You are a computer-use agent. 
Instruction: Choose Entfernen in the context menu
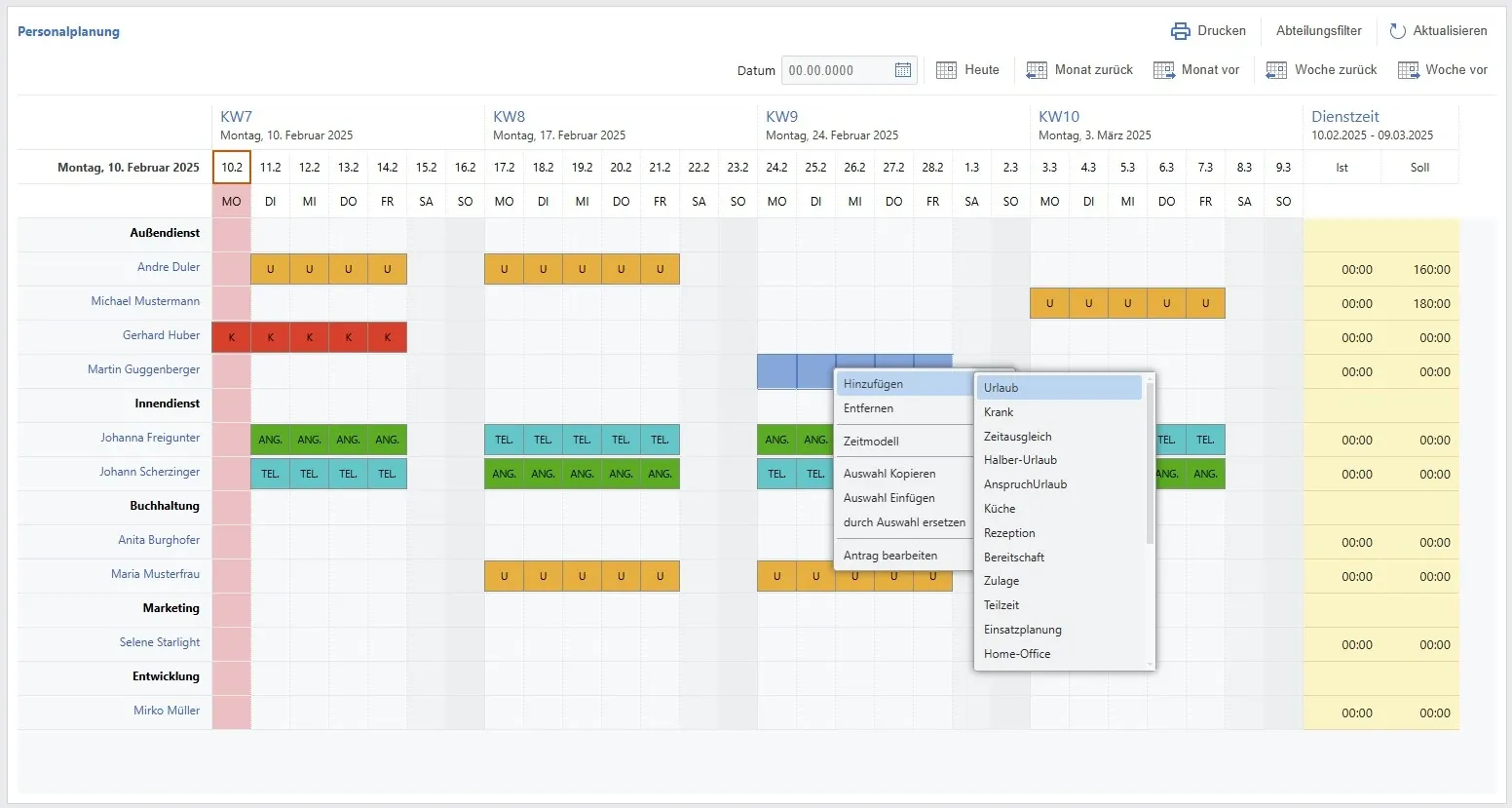pos(905,408)
